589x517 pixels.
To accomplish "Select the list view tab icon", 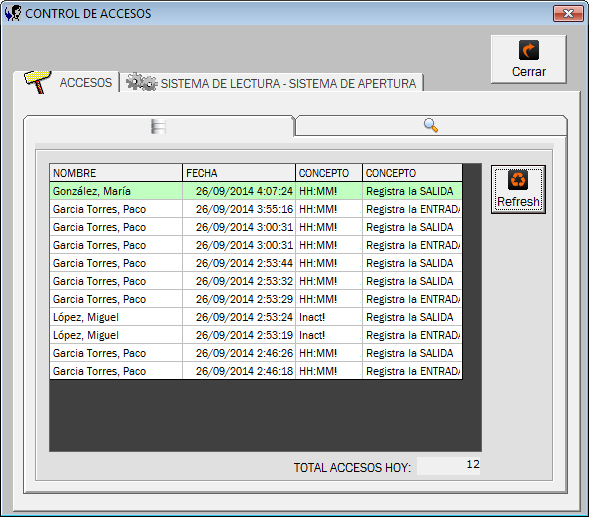I will pyautogui.click(x=158, y=126).
